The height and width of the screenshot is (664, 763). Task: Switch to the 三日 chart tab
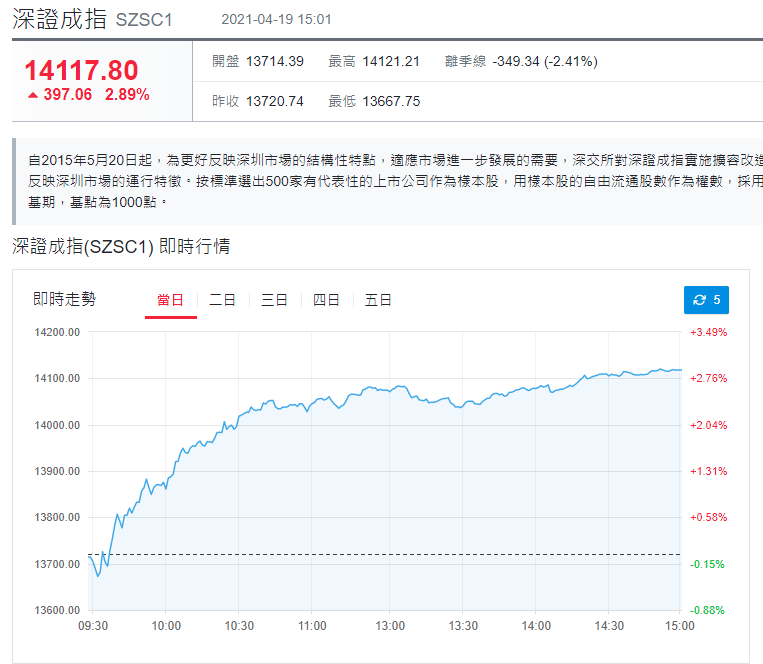tap(274, 300)
